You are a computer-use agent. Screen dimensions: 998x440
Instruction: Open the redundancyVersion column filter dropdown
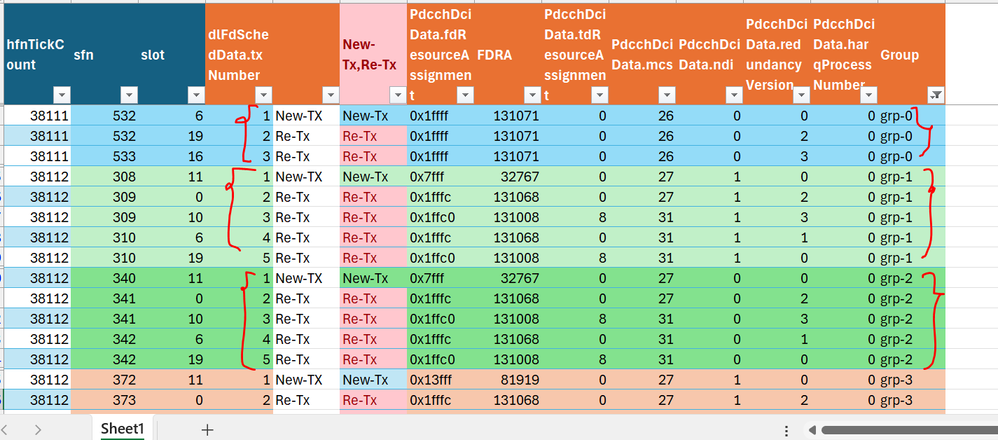click(x=802, y=95)
